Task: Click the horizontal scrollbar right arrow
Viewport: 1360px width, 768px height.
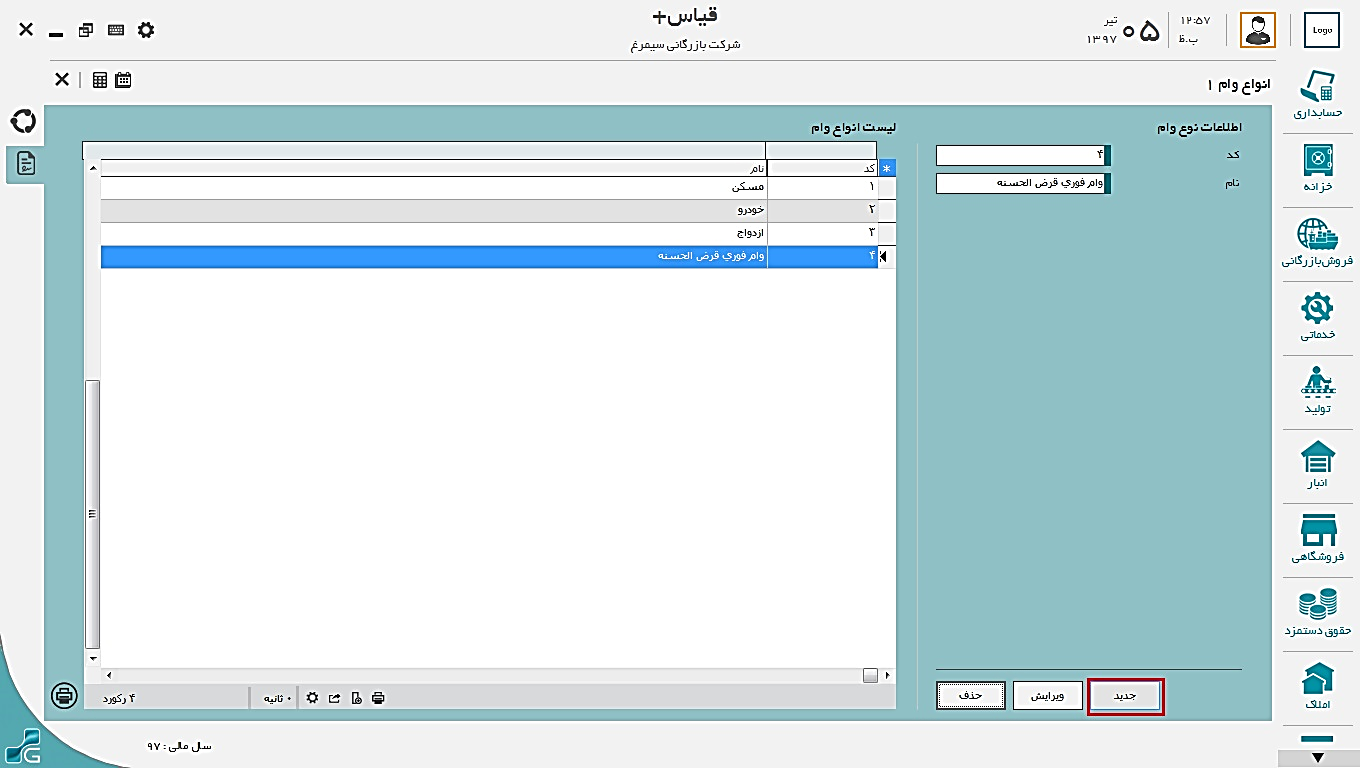Action: coord(888,676)
